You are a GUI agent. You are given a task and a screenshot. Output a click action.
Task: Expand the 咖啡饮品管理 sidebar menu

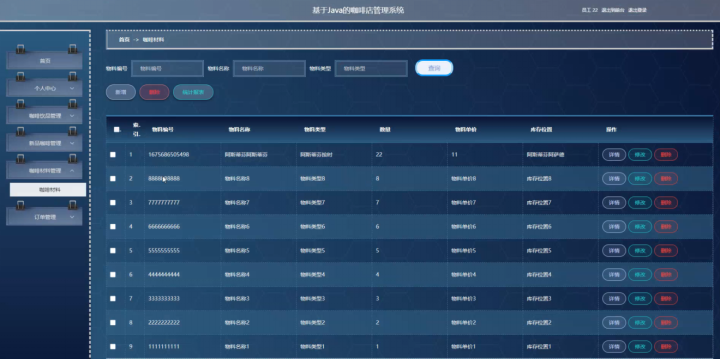44,116
